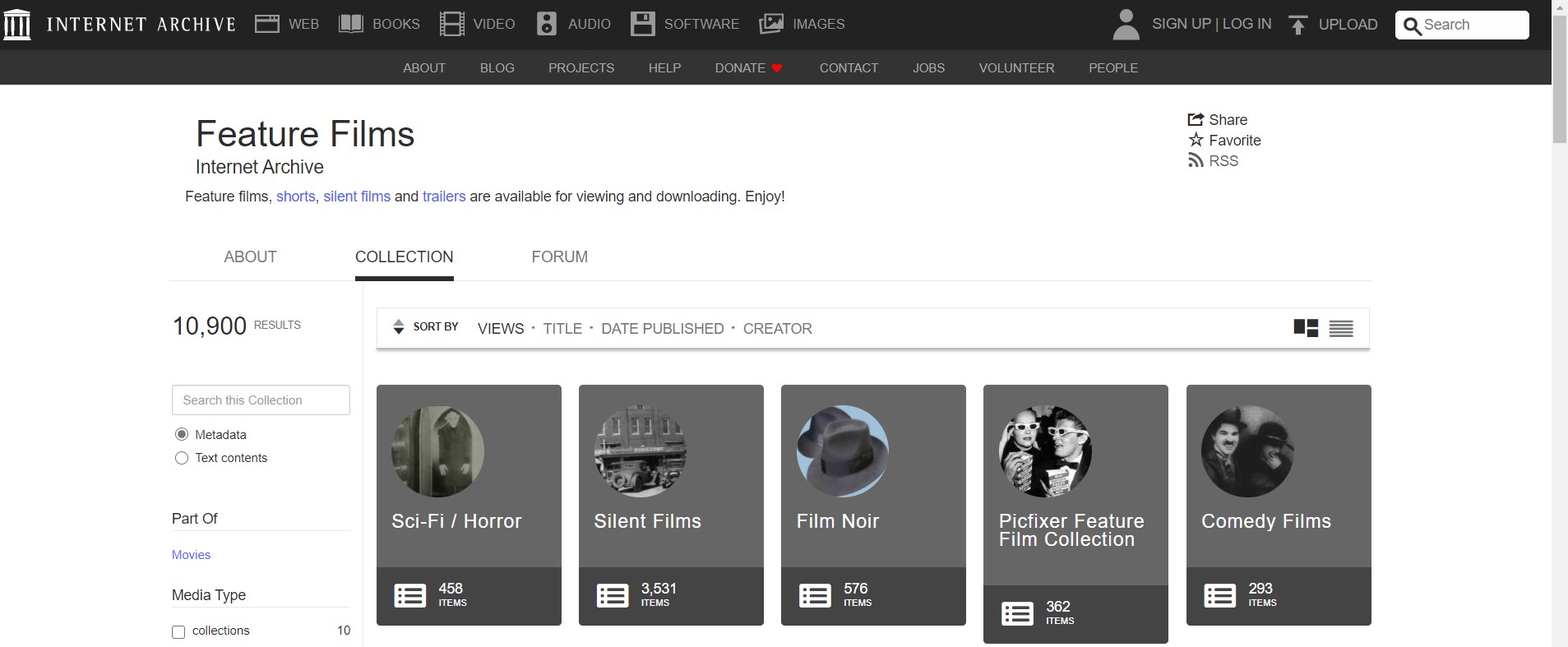The width and height of the screenshot is (1568, 647).
Task: Open the About tab
Action: point(250,256)
